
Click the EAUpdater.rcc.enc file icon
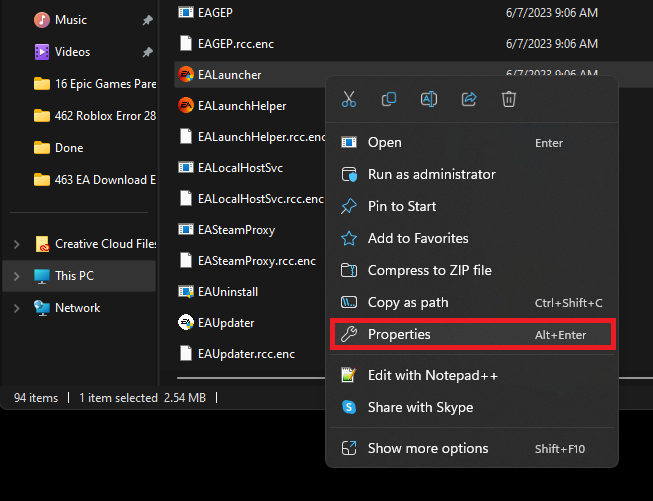pyautogui.click(x=186, y=354)
